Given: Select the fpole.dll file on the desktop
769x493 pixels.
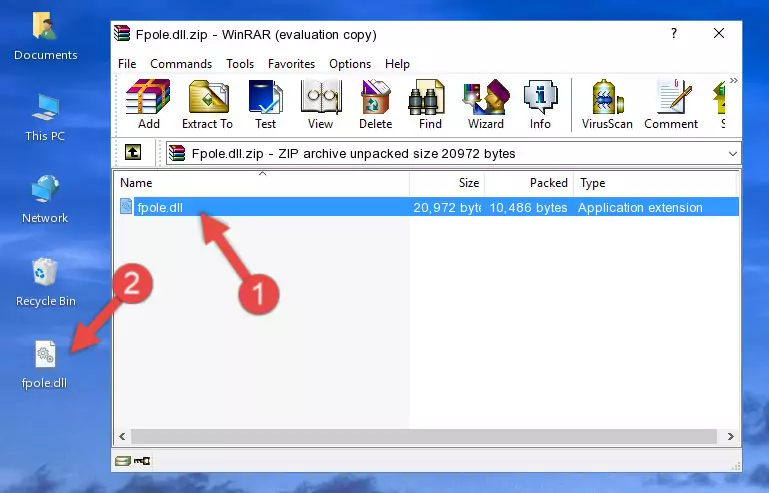Looking at the screenshot, I should tap(45, 365).
